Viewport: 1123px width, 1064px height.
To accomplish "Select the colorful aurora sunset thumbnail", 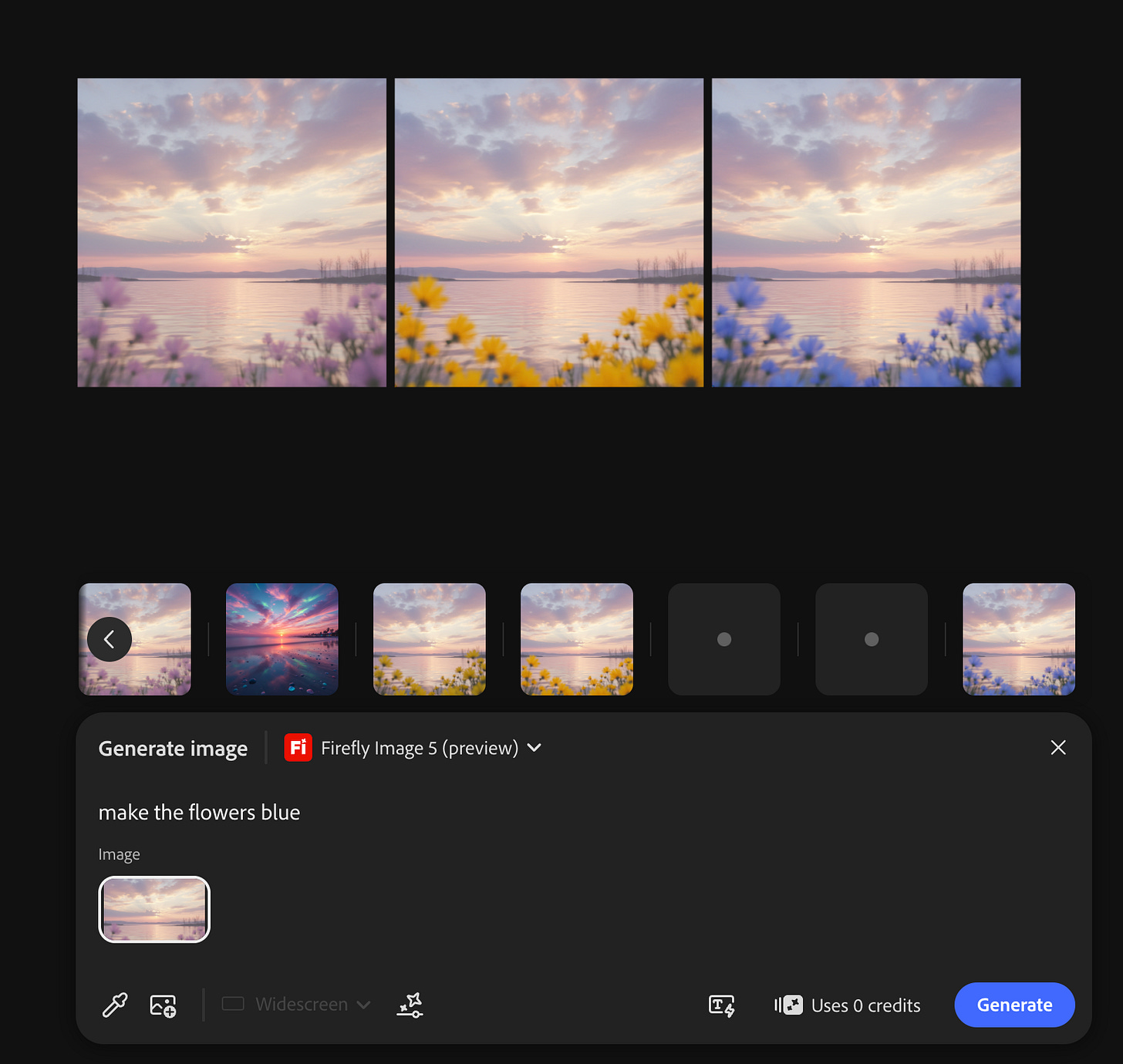I will click(282, 638).
